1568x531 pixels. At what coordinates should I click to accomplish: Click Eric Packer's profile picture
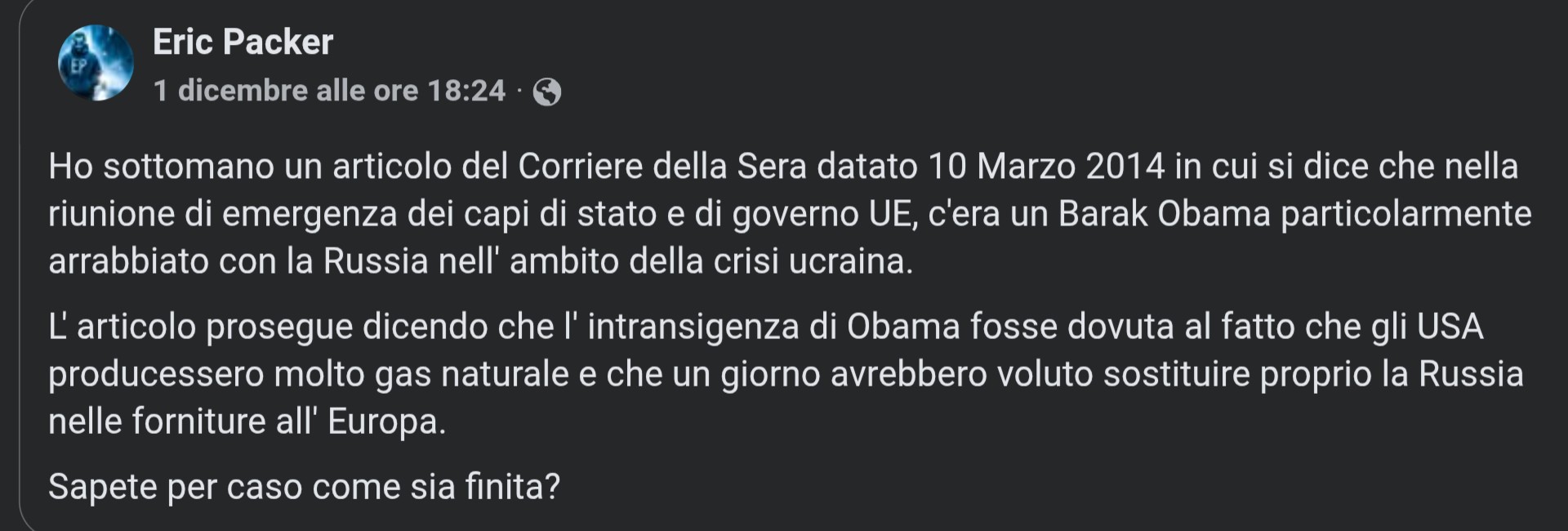pyautogui.click(x=96, y=63)
